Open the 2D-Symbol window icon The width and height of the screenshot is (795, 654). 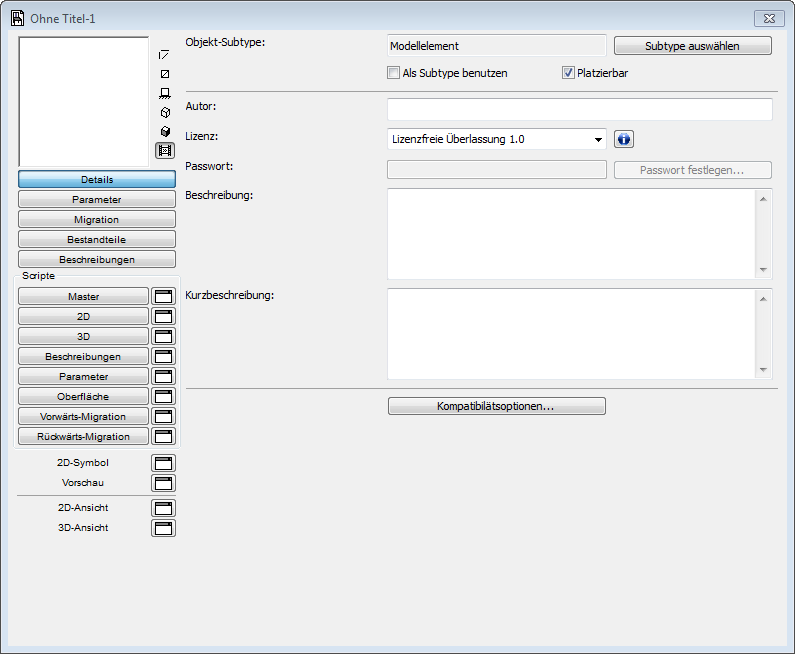(163, 463)
